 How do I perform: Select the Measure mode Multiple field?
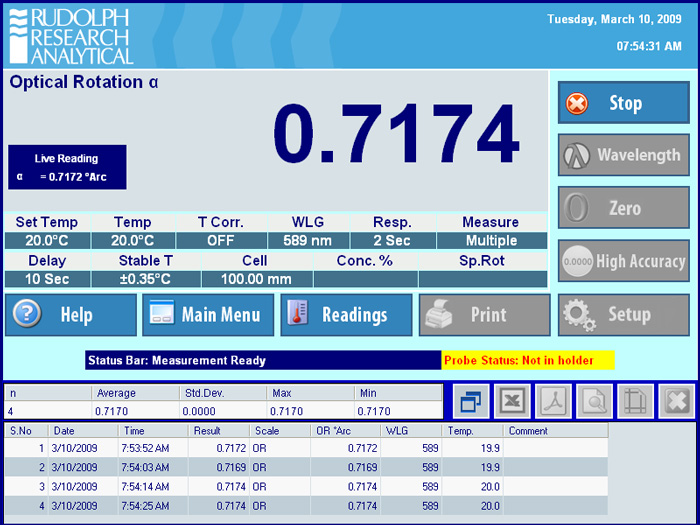pos(490,241)
